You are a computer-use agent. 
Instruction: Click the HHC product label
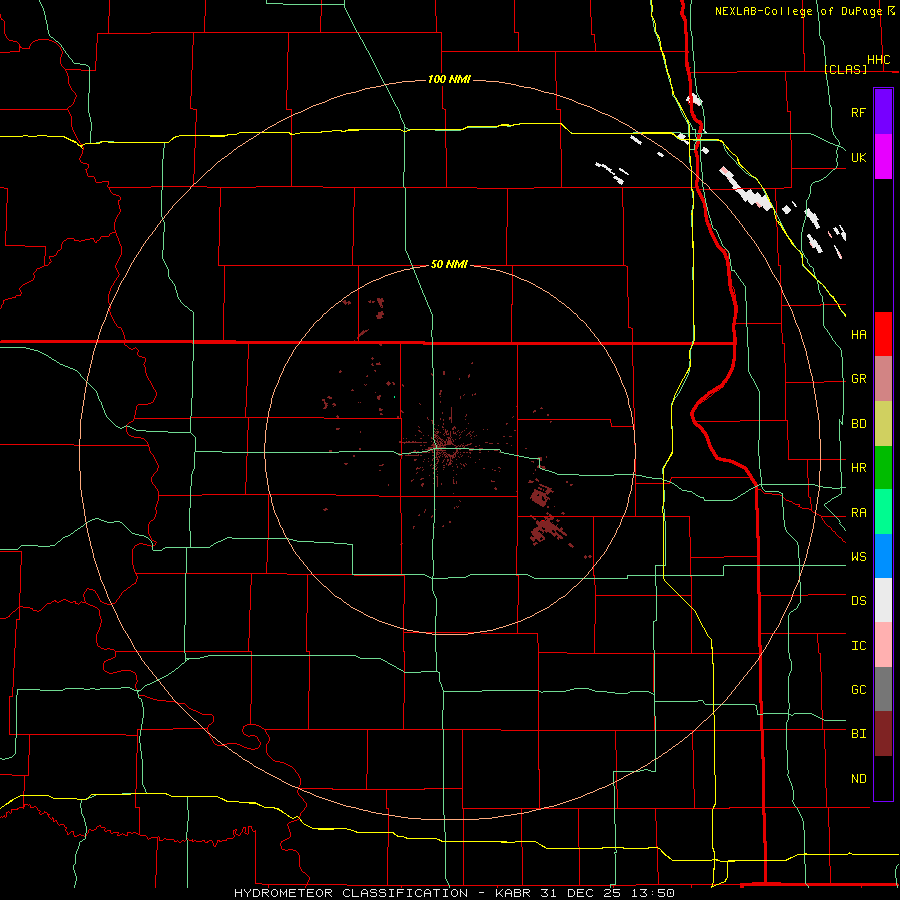[x=878, y=60]
